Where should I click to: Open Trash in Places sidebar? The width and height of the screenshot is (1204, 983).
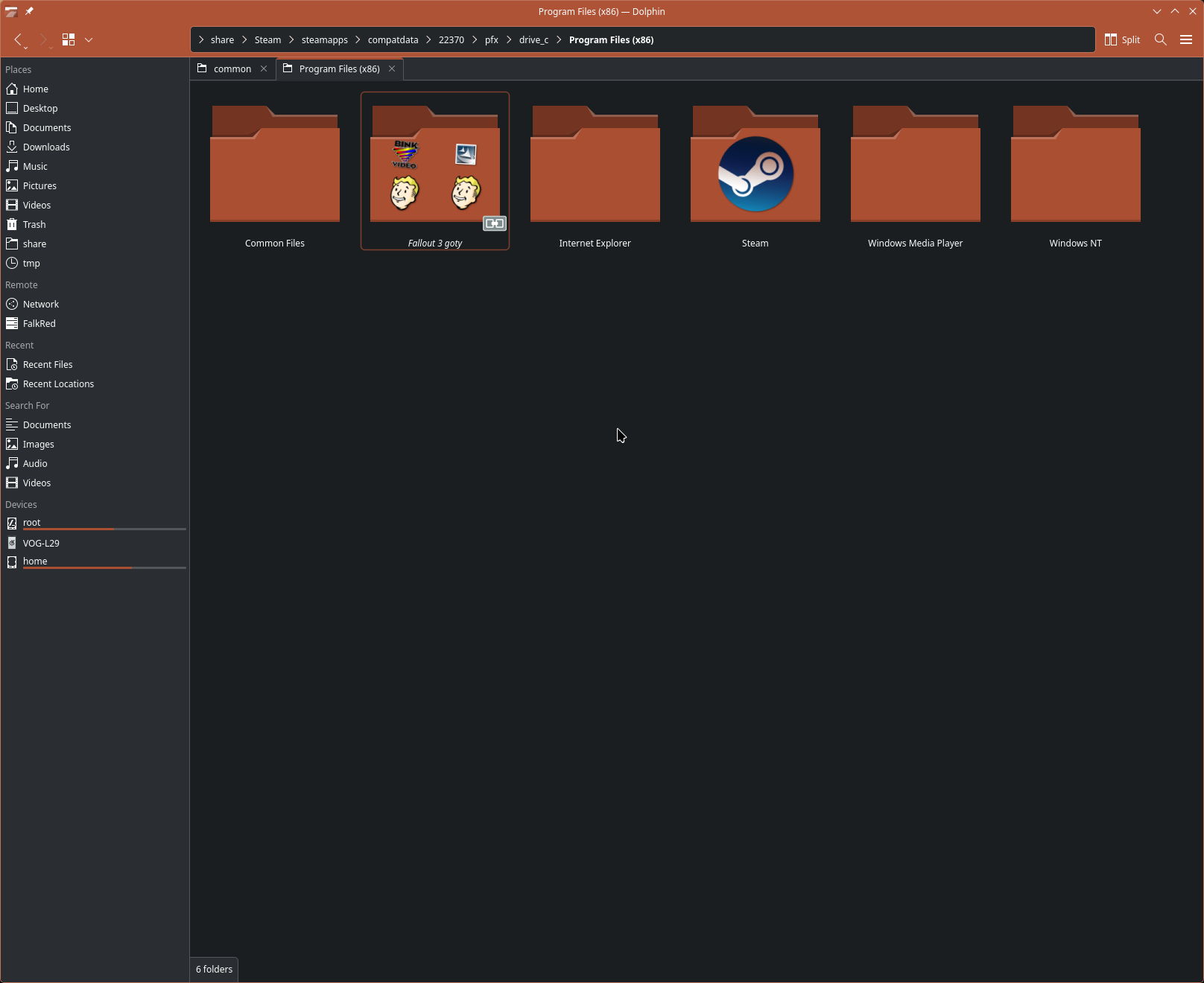(x=95, y=224)
